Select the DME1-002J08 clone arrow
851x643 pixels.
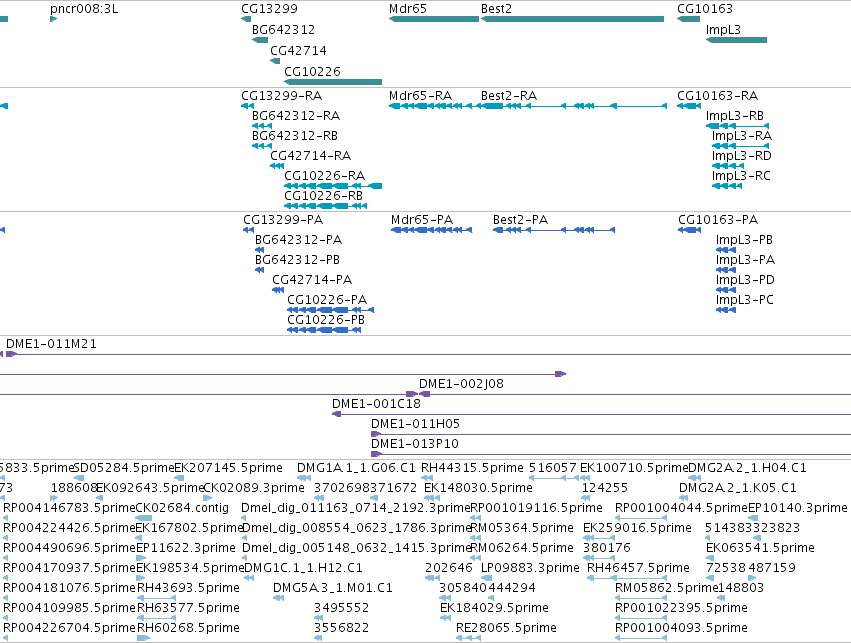(424, 394)
